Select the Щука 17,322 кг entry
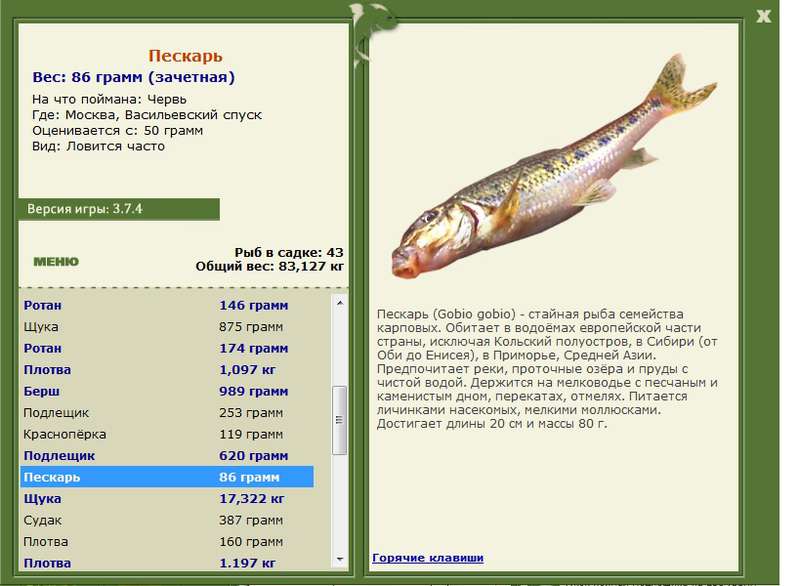 (167, 498)
